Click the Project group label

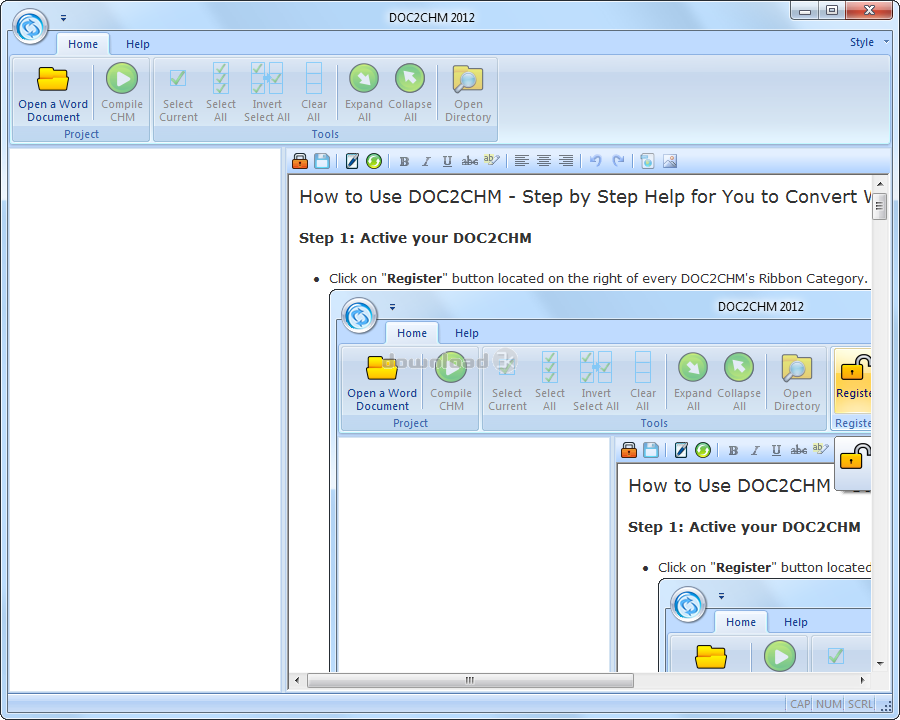pyautogui.click(x=81, y=134)
